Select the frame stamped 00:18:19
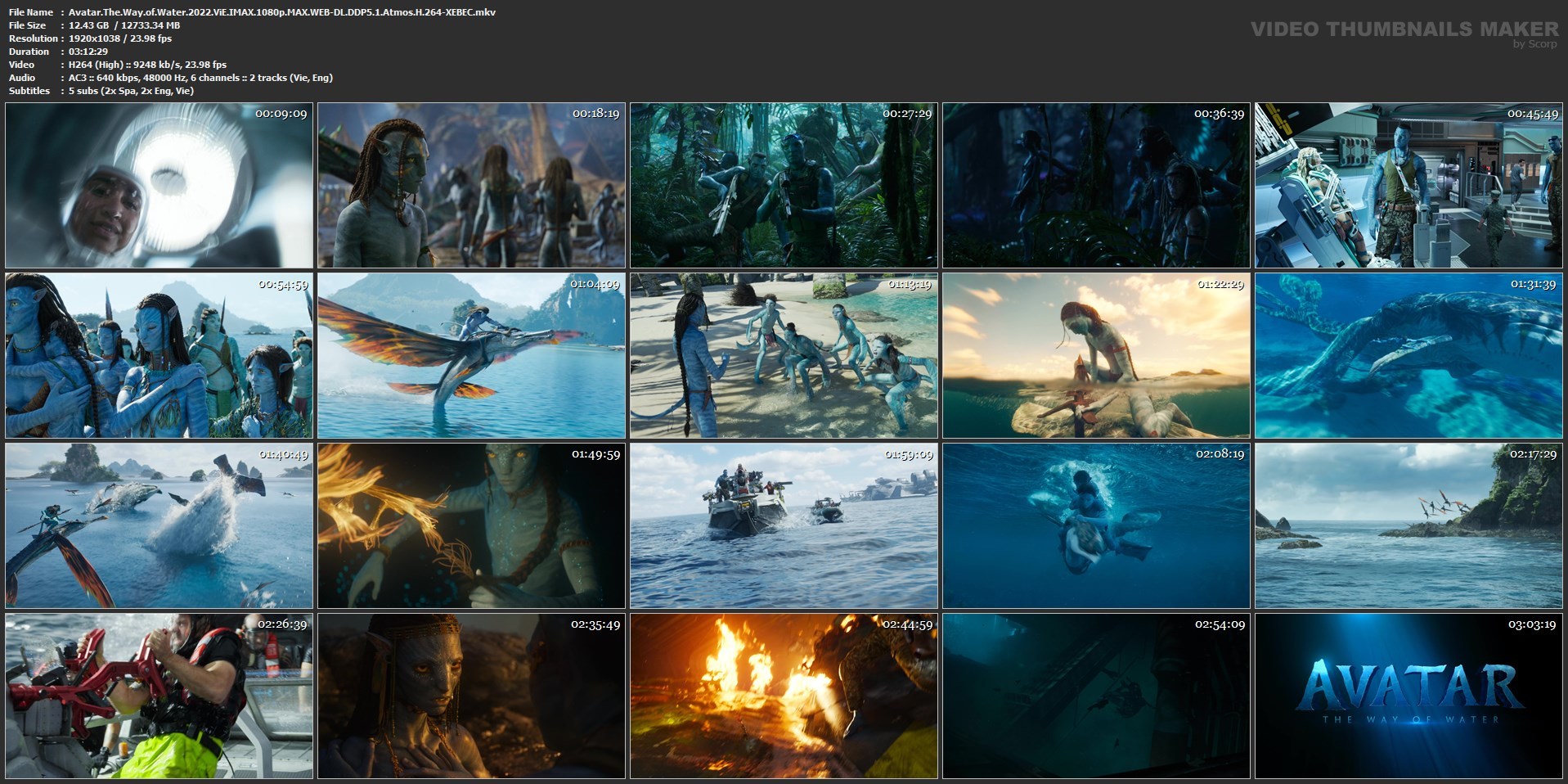 pos(471,186)
